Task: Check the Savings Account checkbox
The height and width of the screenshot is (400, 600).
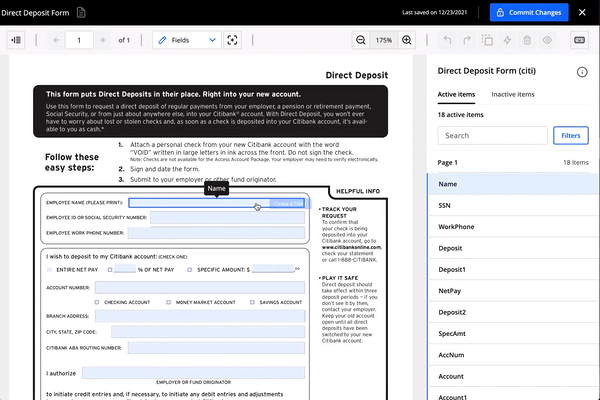Action: pyautogui.click(x=252, y=302)
